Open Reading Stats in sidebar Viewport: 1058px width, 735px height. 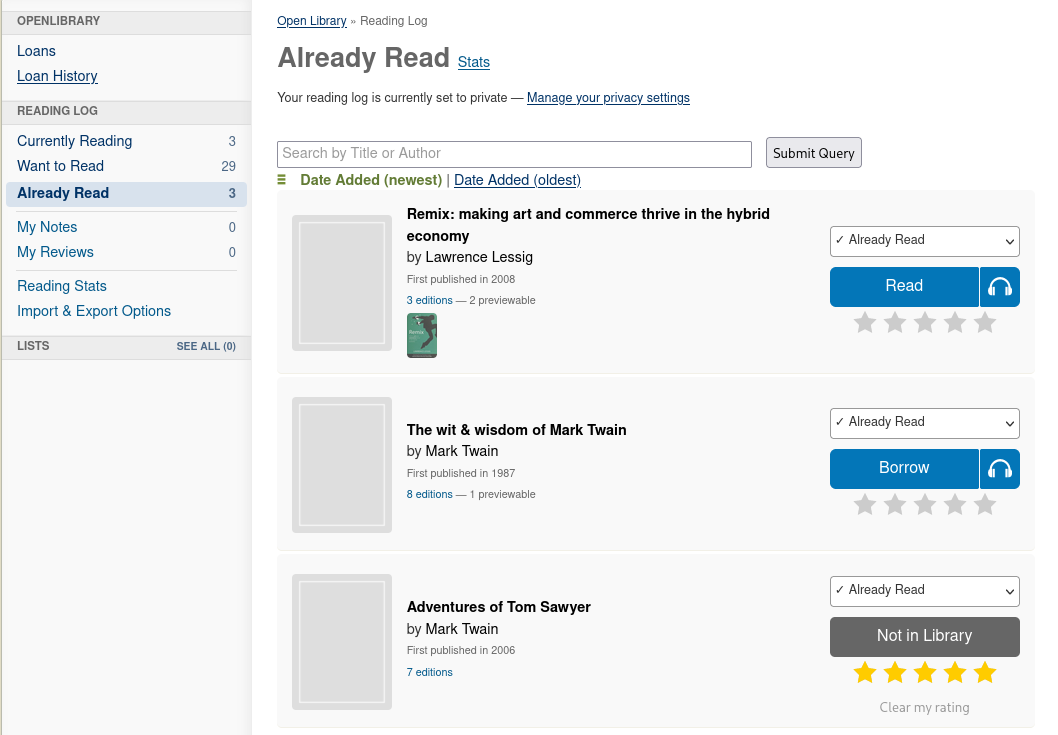62,285
